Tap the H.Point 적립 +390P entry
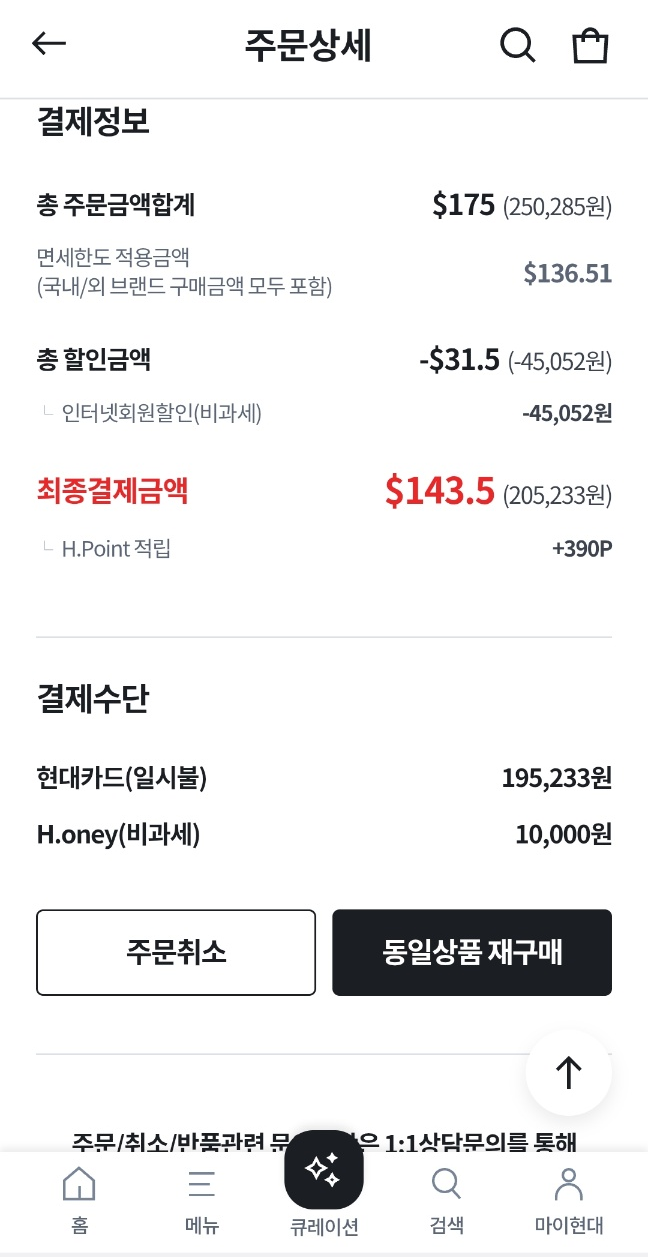 click(x=324, y=548)
